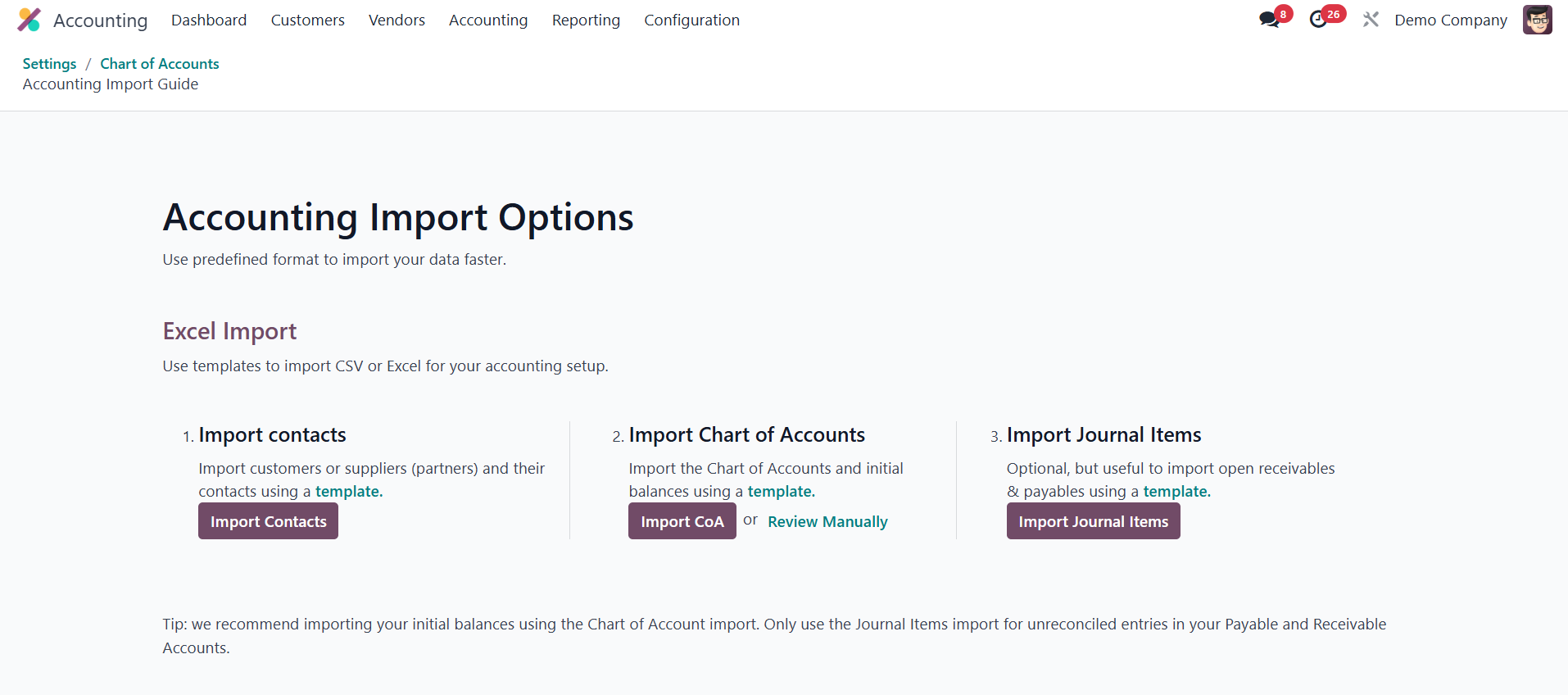Open the chat messages icon

click(1269, 20)
